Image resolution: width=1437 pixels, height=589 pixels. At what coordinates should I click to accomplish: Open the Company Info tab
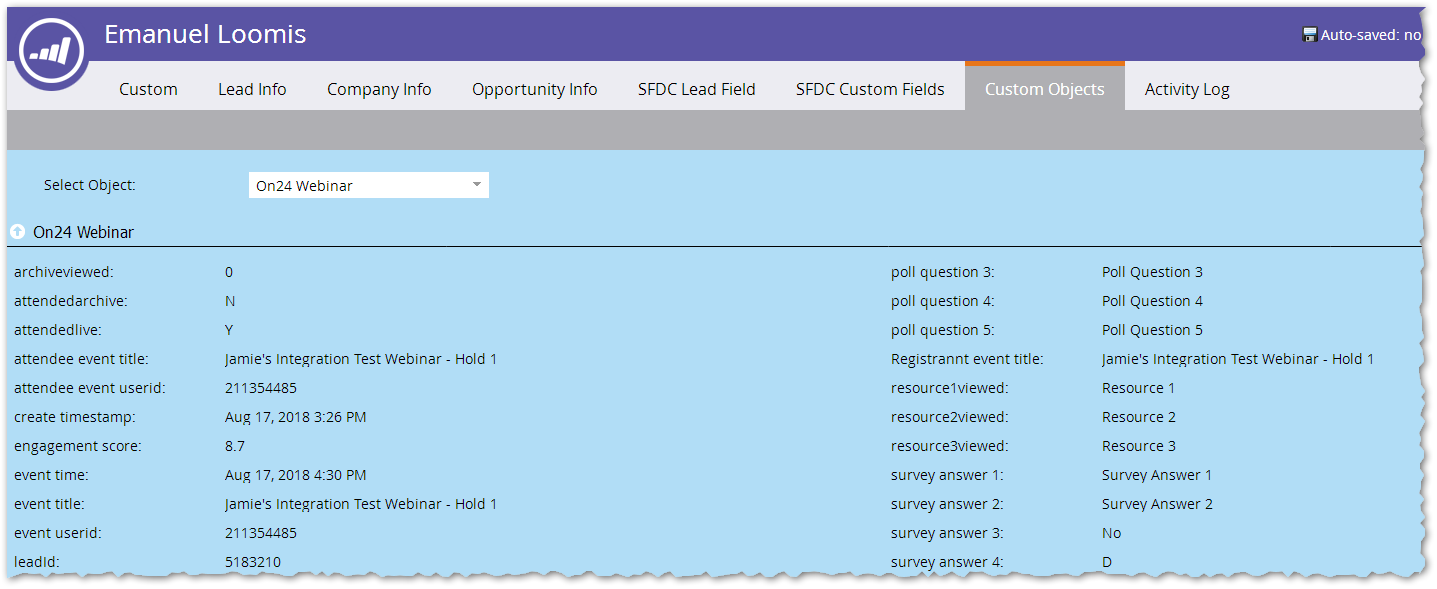(x=379, y=89)
